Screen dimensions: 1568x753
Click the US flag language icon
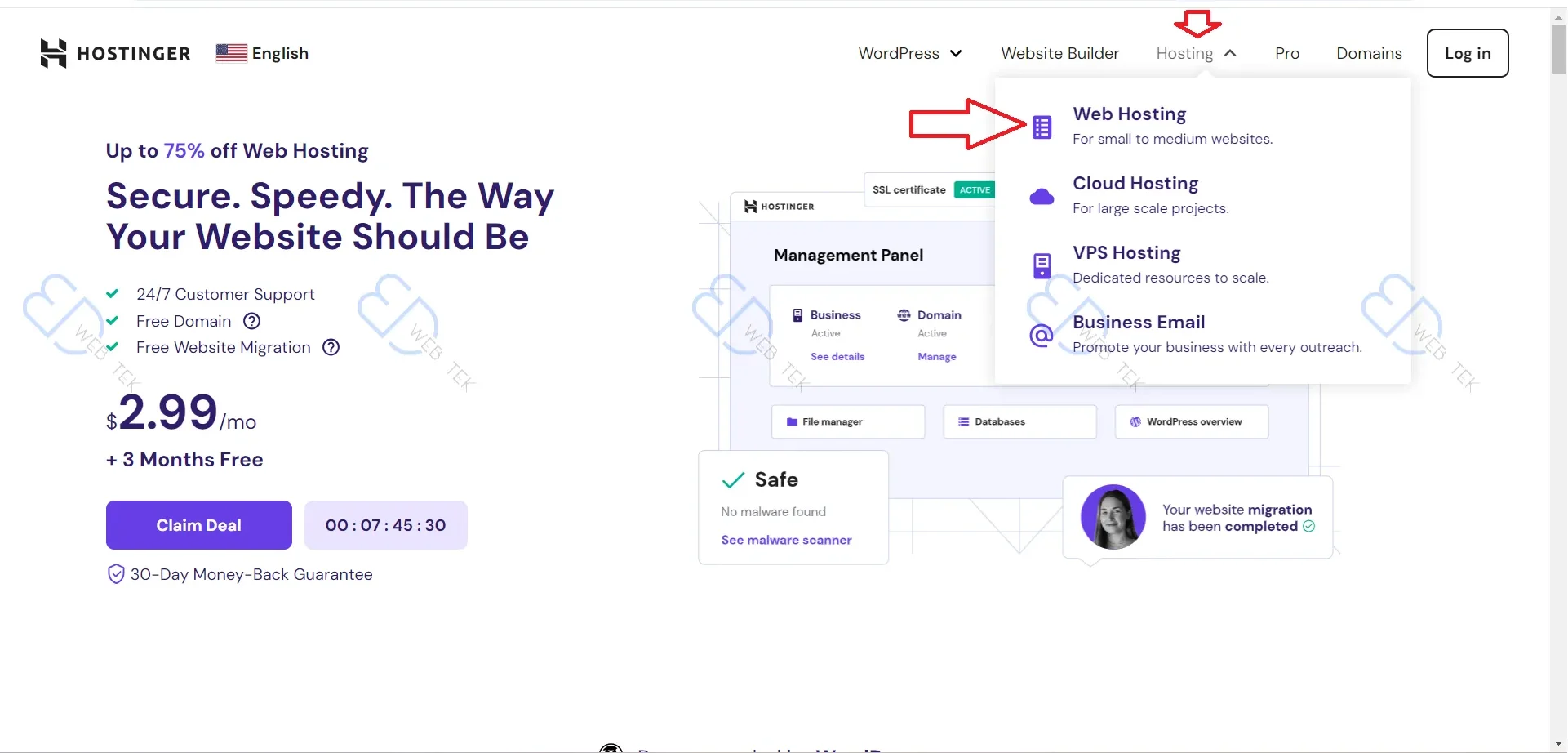pyautogui.click(x=232, y=53)
